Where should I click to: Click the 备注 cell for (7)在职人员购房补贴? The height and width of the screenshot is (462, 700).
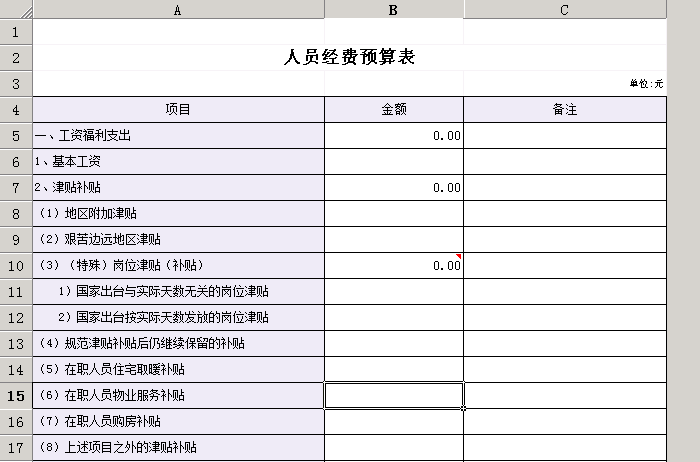point(564,421)
